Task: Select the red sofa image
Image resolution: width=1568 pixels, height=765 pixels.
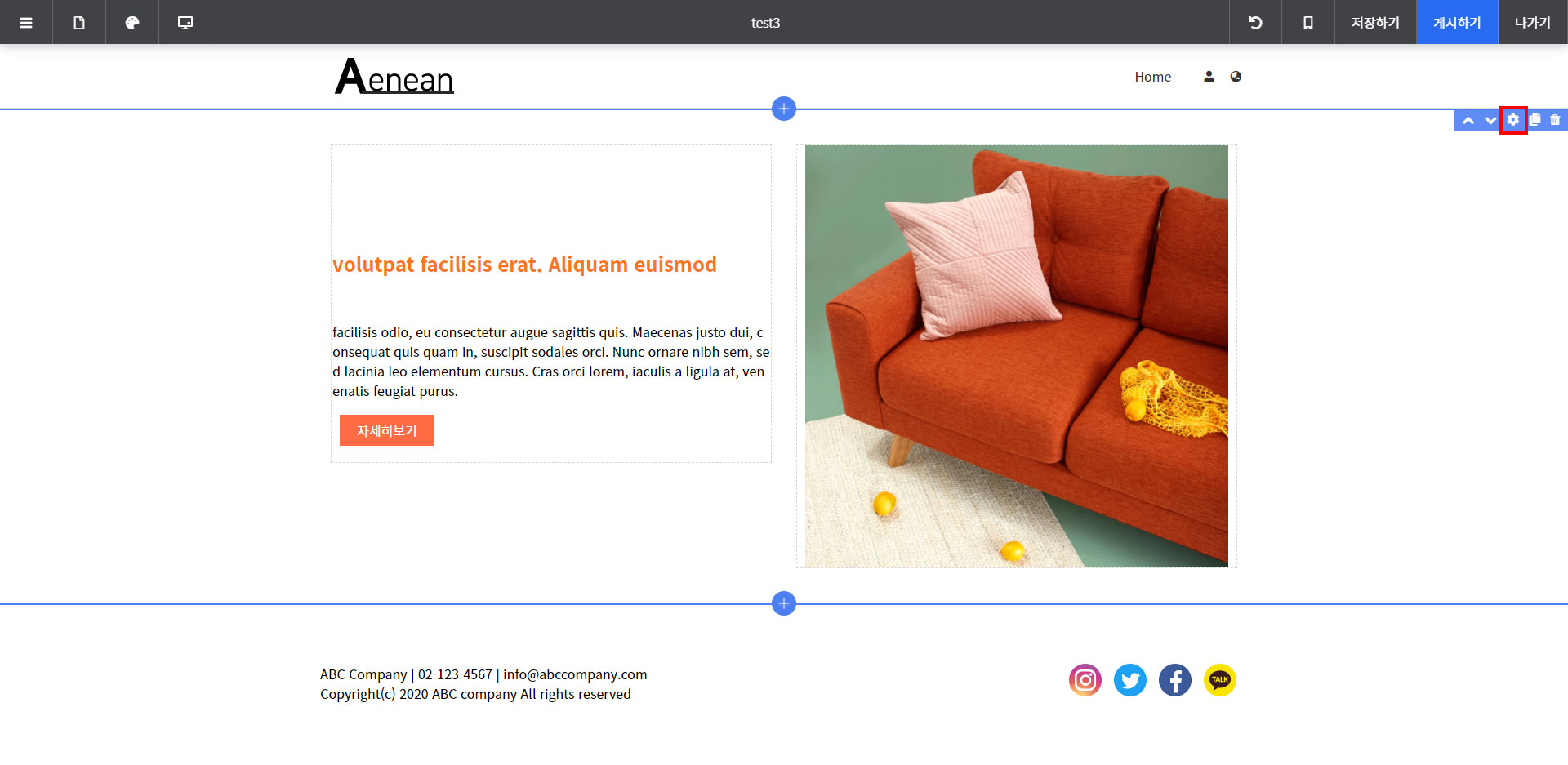Action: point(1017,356)
